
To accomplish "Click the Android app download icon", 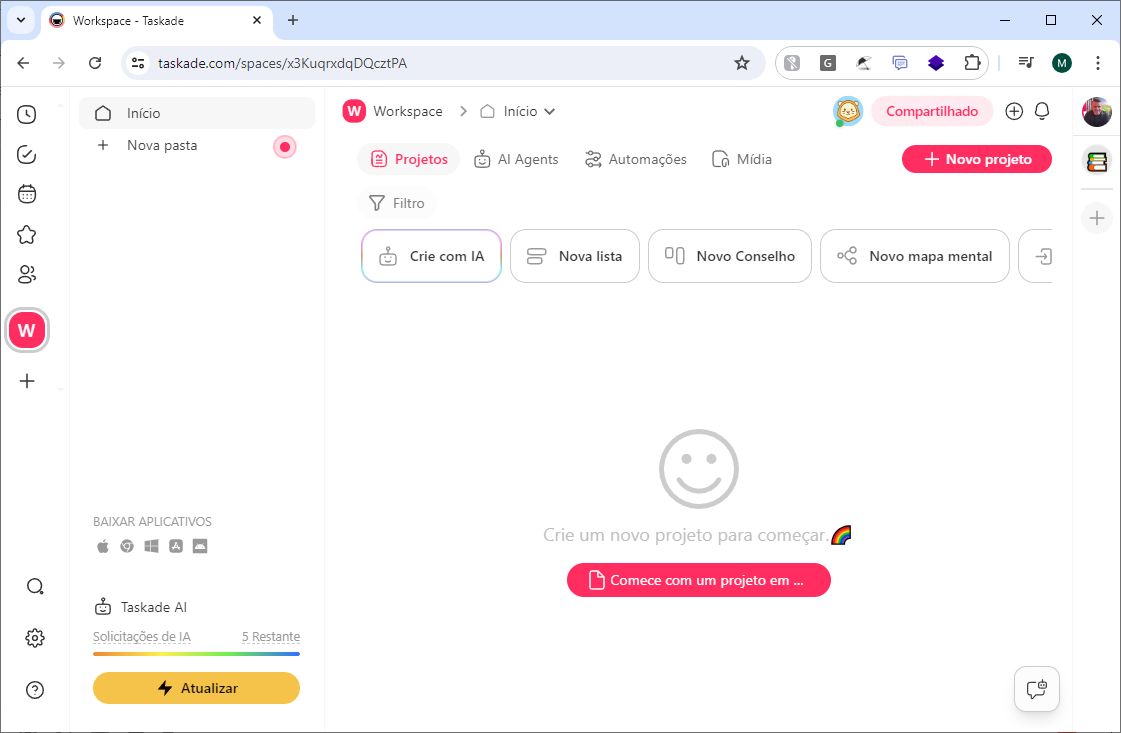I will (x=200, y=546).
